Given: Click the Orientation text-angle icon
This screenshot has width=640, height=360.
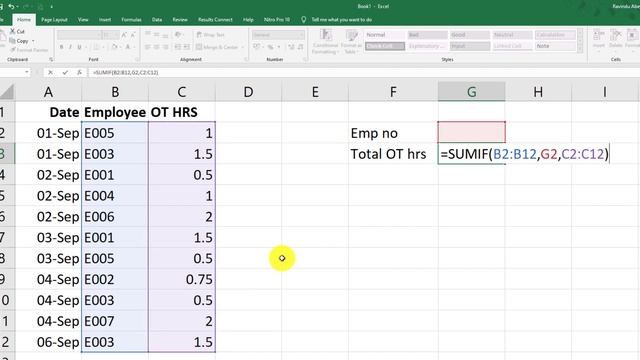Looking at the screenshot, I should click(x=178, y=35).
